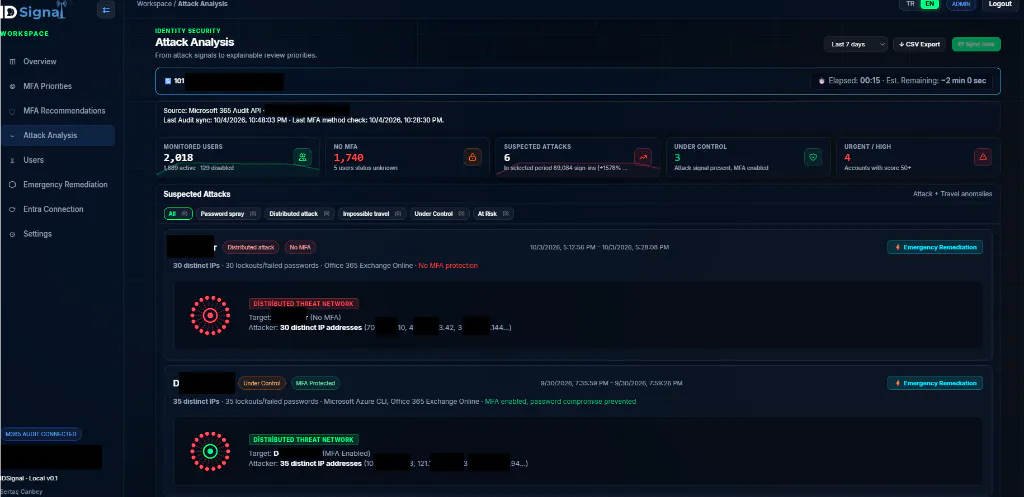Filter by Password spray
The image size is (1024, 497).
point(229,214)
